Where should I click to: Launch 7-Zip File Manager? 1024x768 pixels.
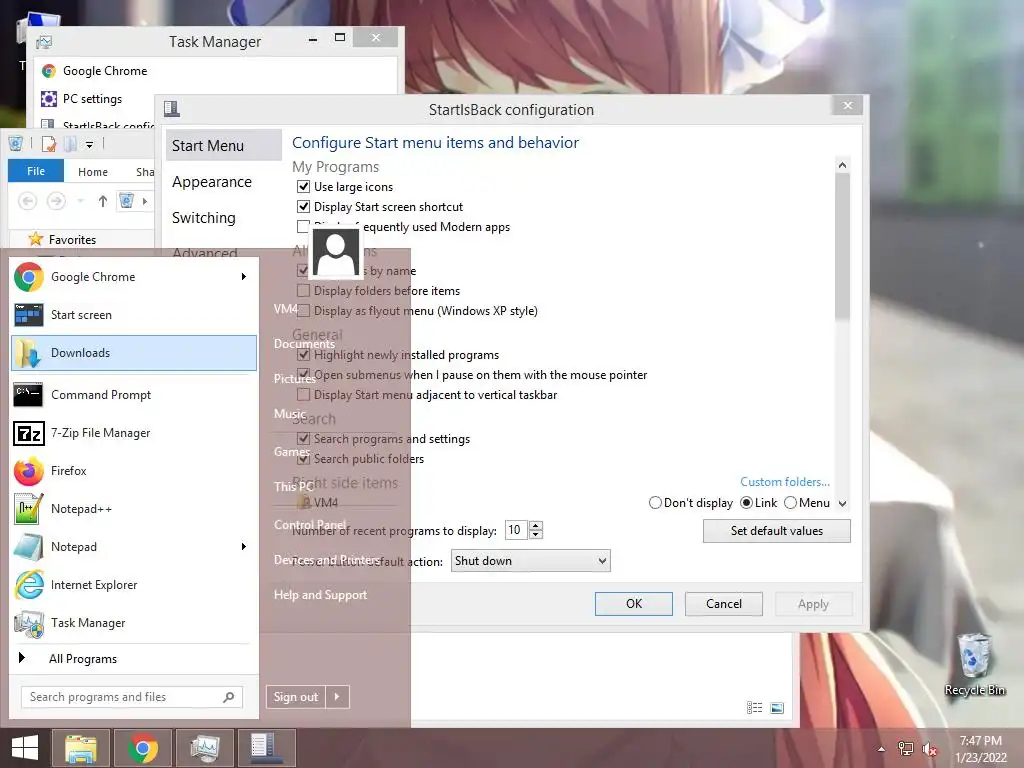tap(134, 432)
